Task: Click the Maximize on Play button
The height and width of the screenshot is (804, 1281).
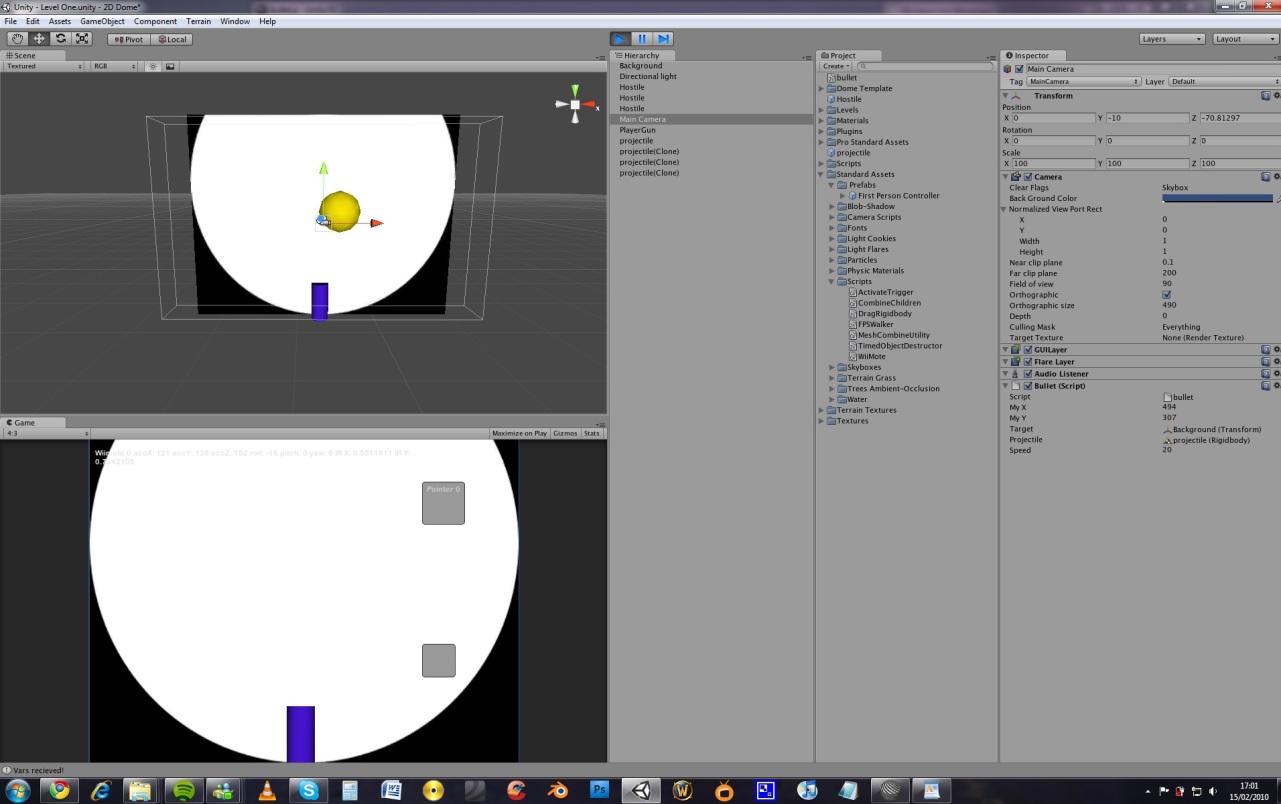Action: pos(519,432)
